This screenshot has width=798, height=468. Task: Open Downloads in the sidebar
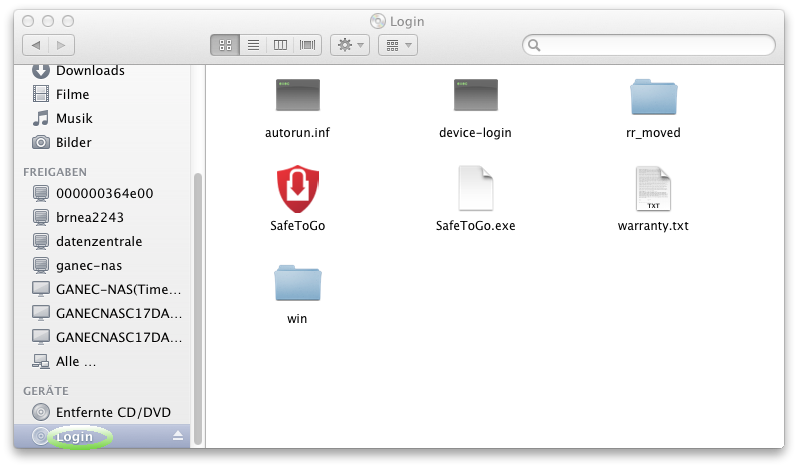coord(102,71)
